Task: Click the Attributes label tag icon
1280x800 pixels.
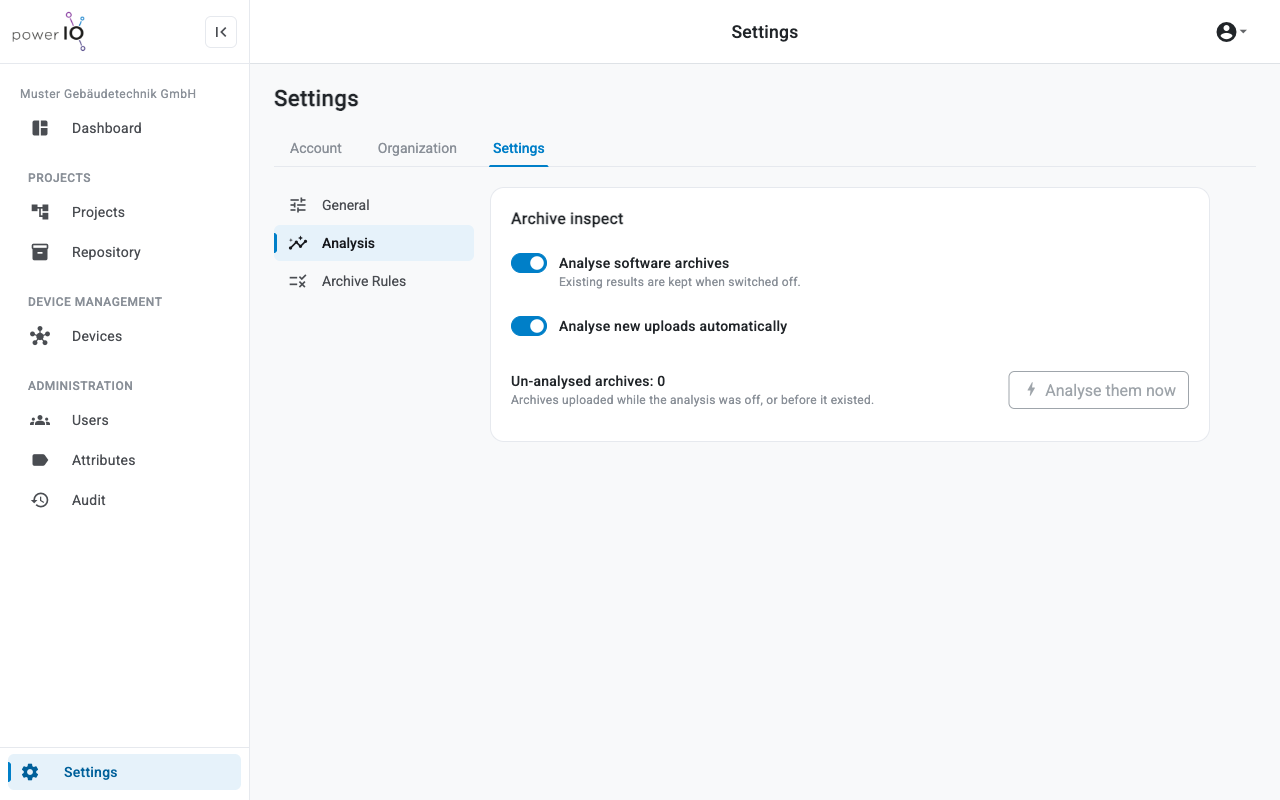Action: pos(40,460)
